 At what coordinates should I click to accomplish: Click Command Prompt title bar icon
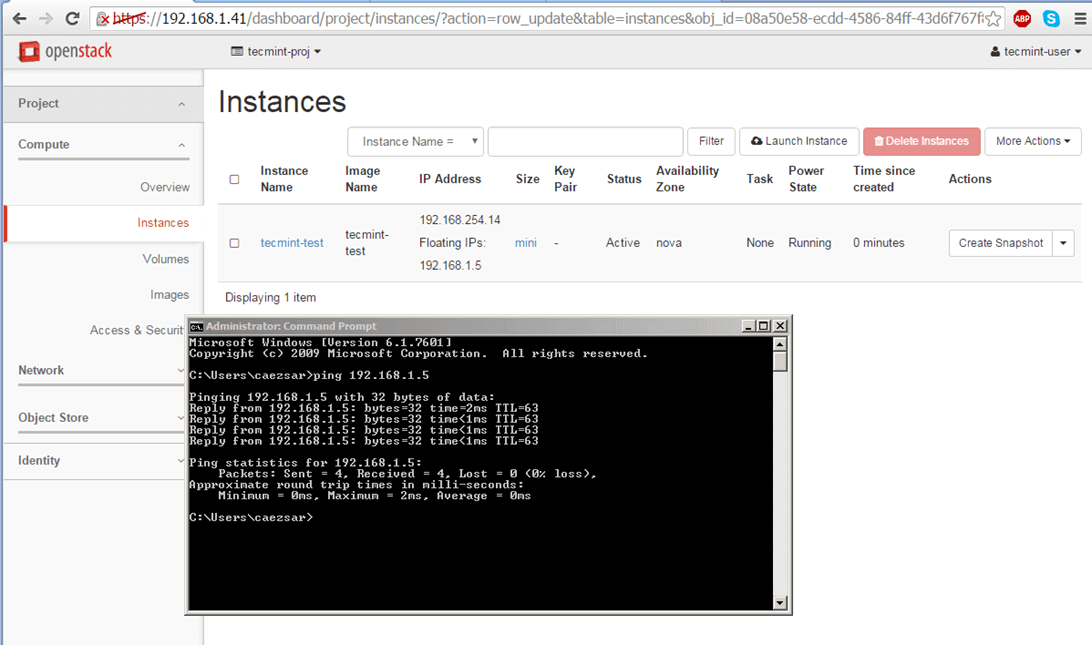197,326
